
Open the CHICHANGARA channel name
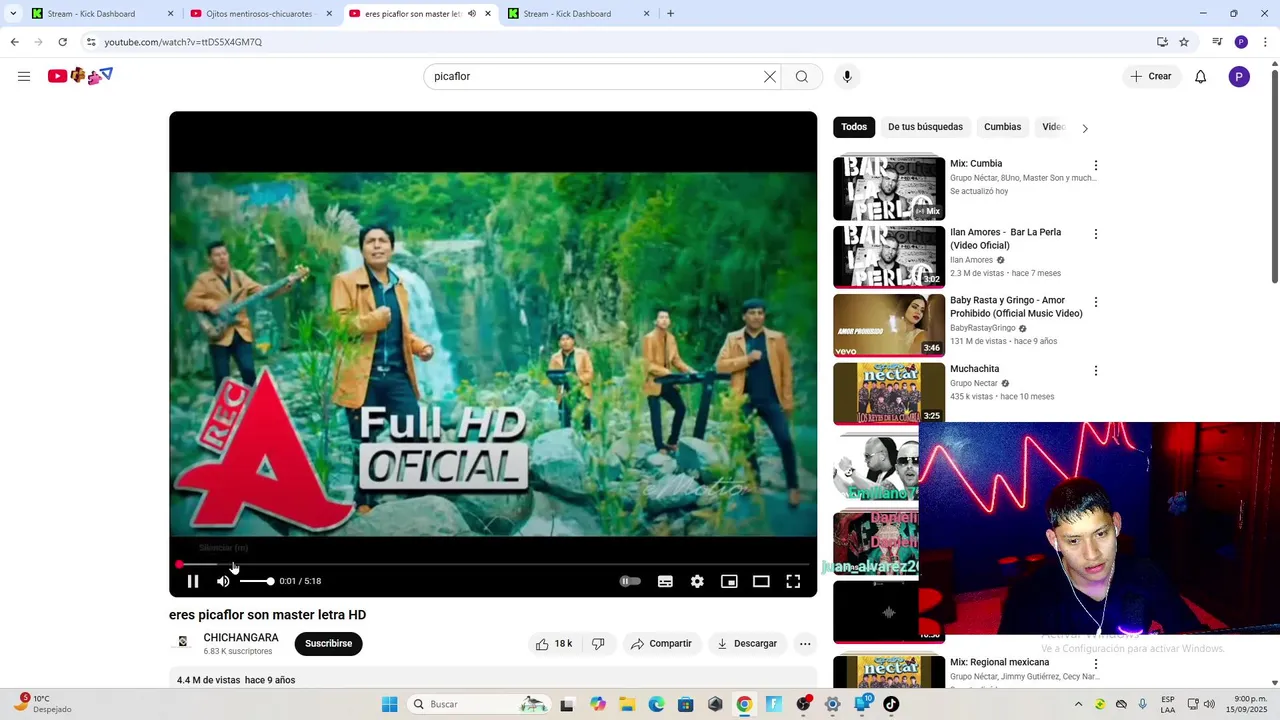click(241, 638)
